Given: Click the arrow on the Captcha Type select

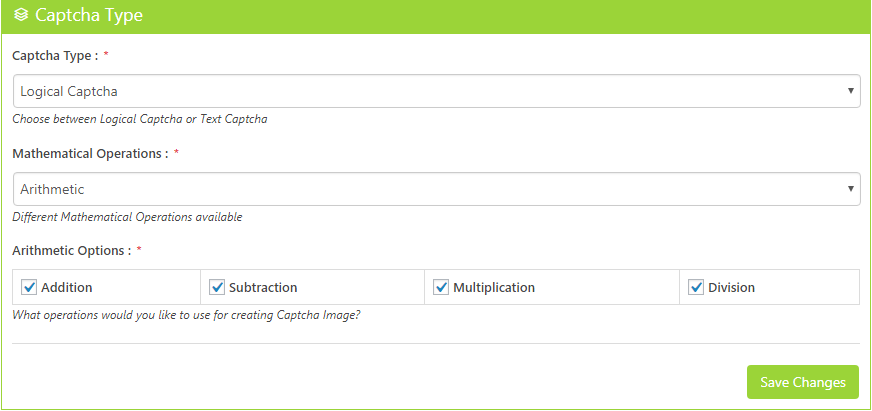Looking at the screenshot, I should 850,91.
